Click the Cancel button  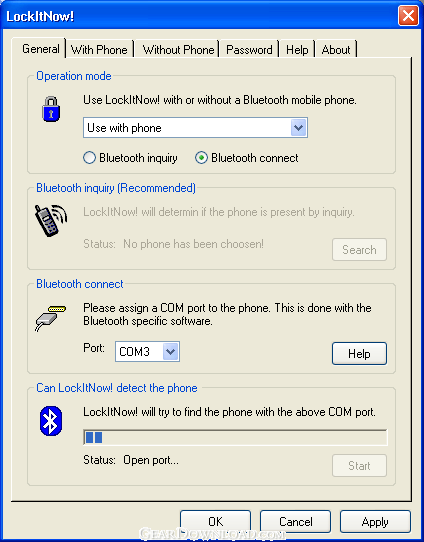pos(295,521)
